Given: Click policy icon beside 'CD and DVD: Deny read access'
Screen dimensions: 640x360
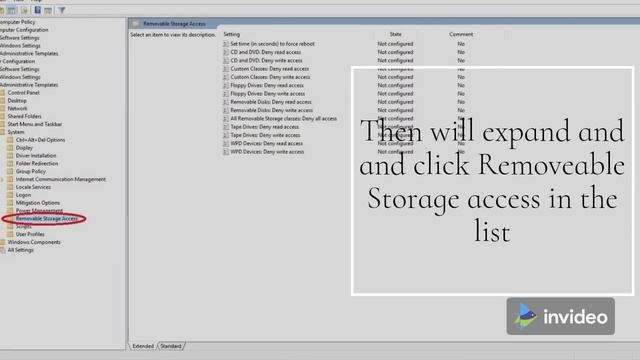Looking at the screenshot, I should click(226, 52).
